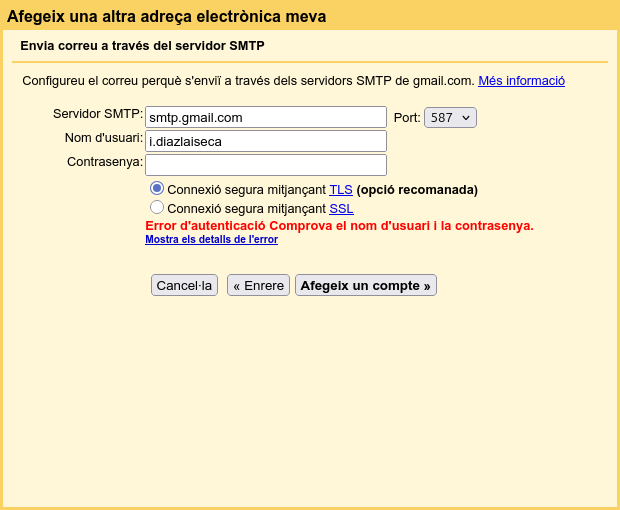This screenshot has height=510, width=620.
Task: Choose the SSL secure connection radio button
Action: pyautogui.click(x=157, y=208)
